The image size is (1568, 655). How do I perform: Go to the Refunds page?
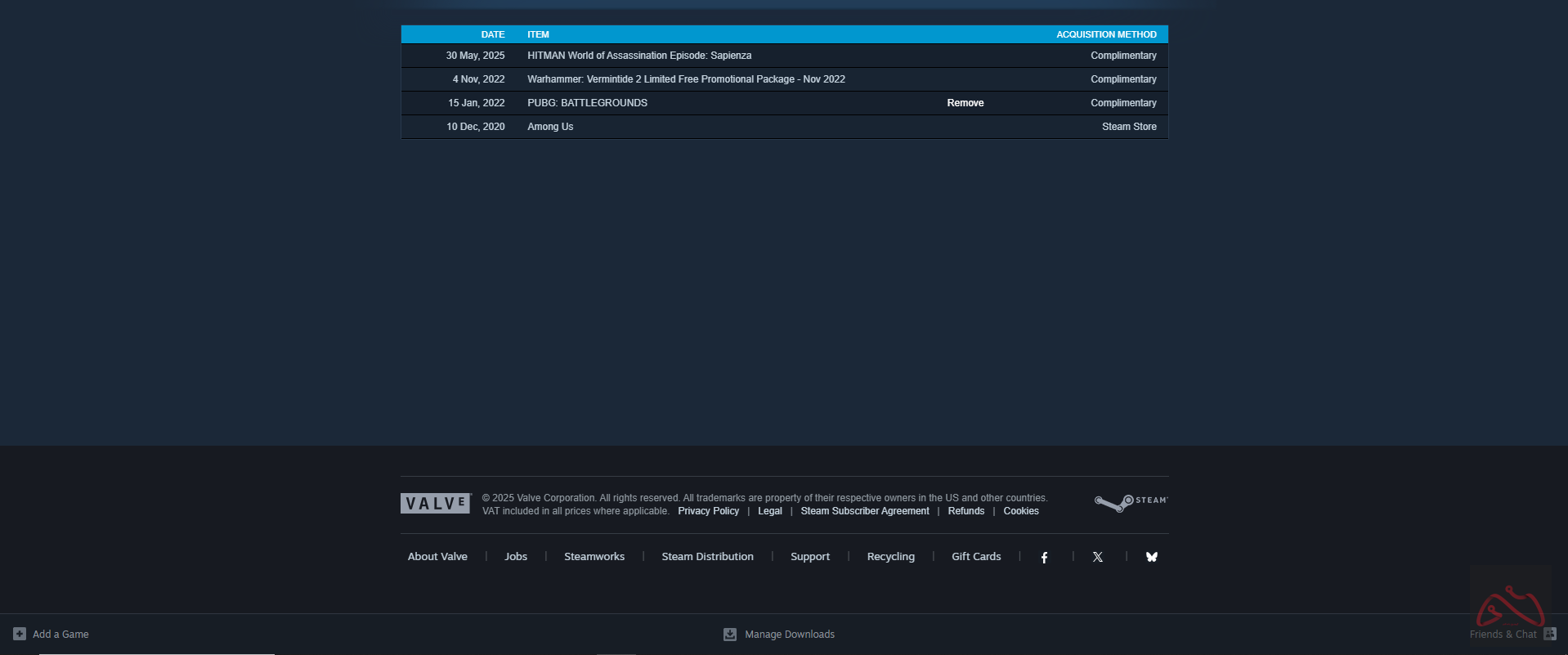965,511
